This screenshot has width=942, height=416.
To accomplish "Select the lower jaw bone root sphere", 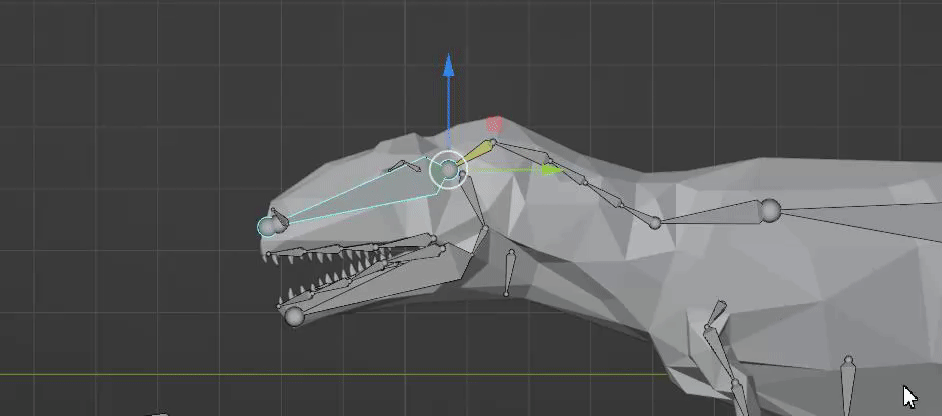I will 294,316.
